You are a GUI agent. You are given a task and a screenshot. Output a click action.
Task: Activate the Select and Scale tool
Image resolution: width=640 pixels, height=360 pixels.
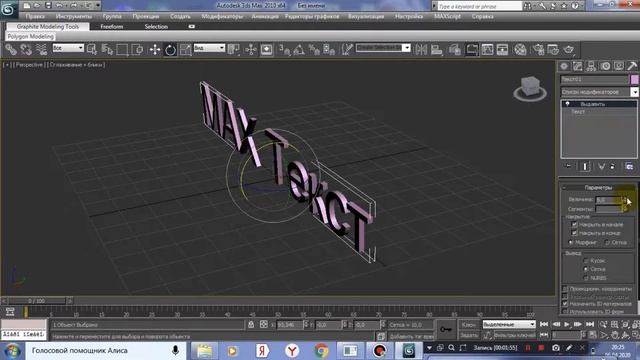pyautogui.click(x=185, y=50)
